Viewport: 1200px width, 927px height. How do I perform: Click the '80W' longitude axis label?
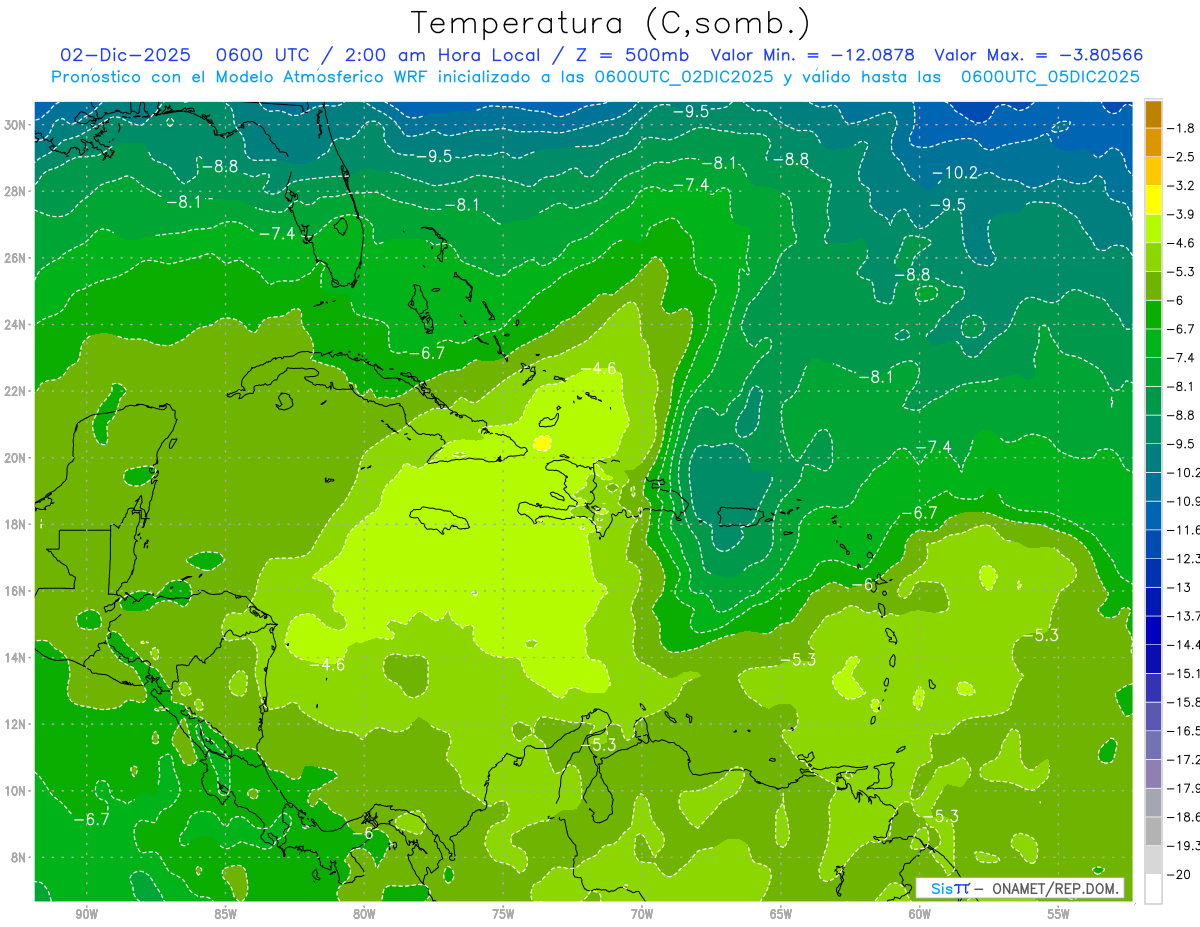(364, 914)
